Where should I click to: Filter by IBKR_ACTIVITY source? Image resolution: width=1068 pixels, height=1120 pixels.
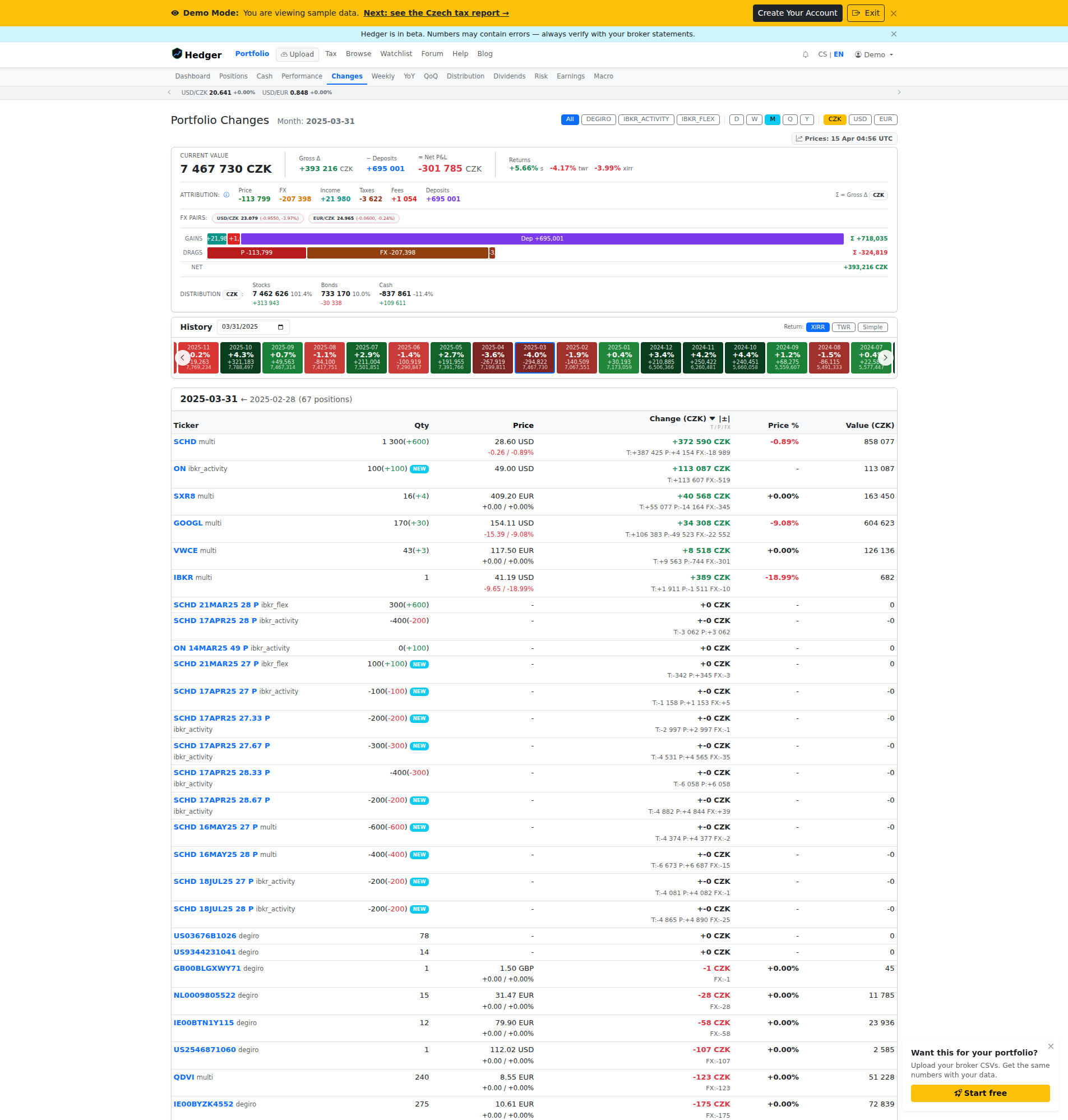pyautogui.click(x=646, y=119)
